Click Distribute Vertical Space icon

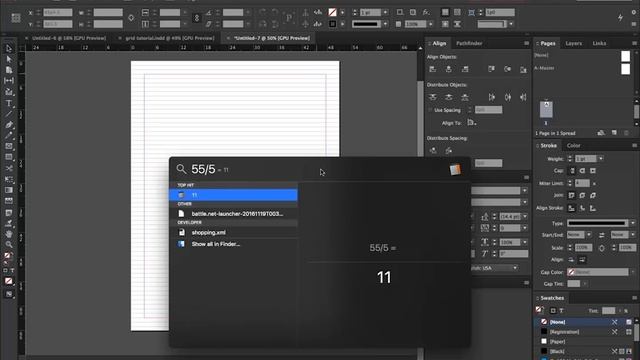433,151
